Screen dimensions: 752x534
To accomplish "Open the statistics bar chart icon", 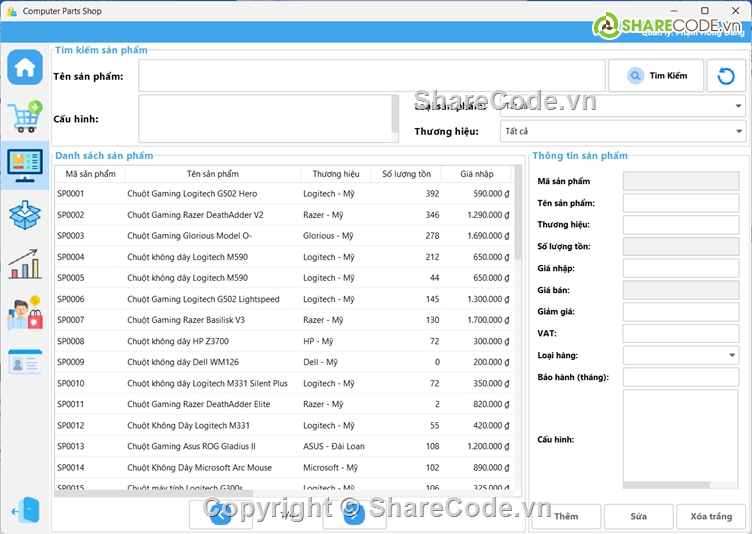I will point(25,264).
